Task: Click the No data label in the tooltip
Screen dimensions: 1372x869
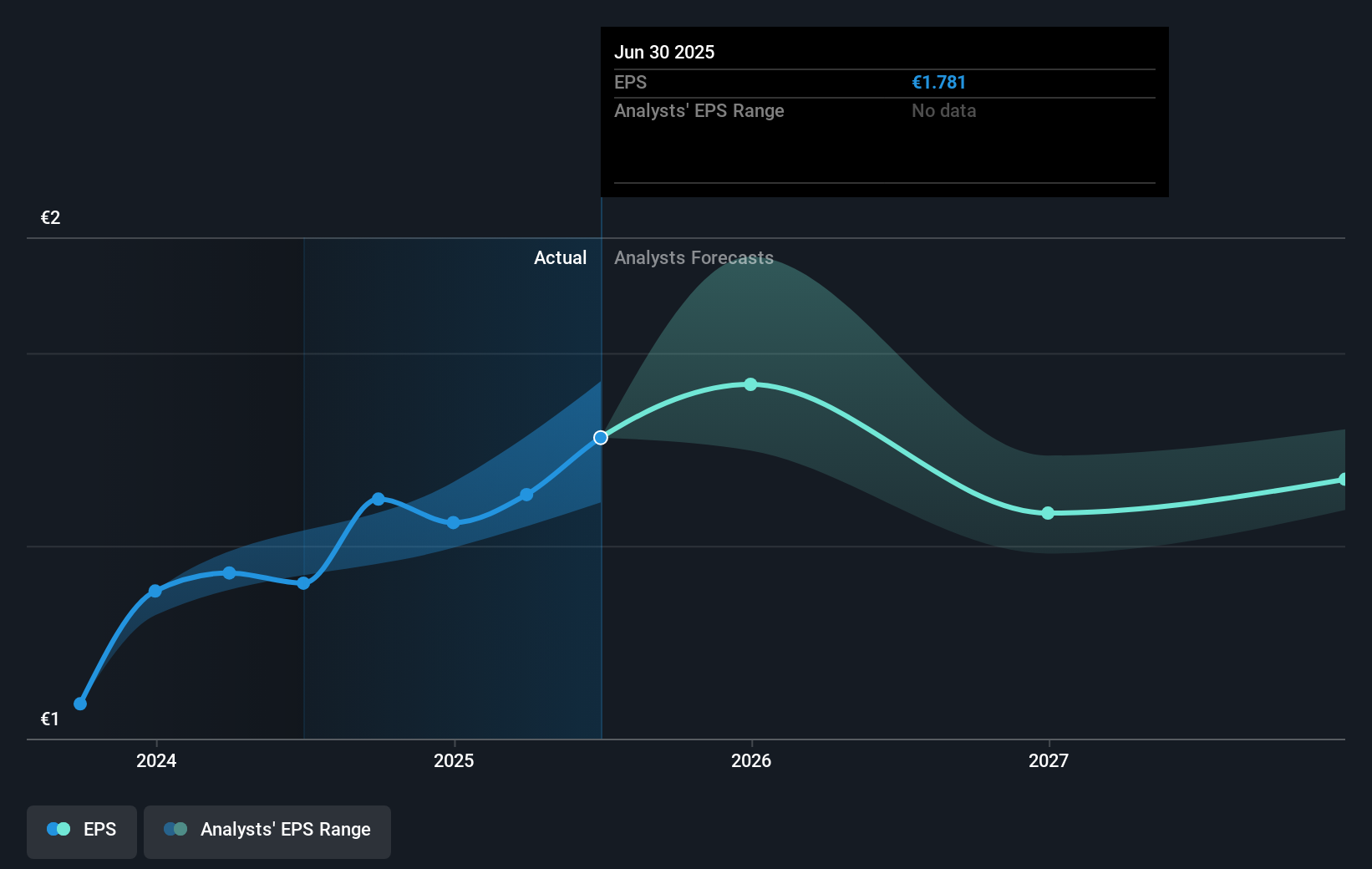Action: [x=943, y=110]
